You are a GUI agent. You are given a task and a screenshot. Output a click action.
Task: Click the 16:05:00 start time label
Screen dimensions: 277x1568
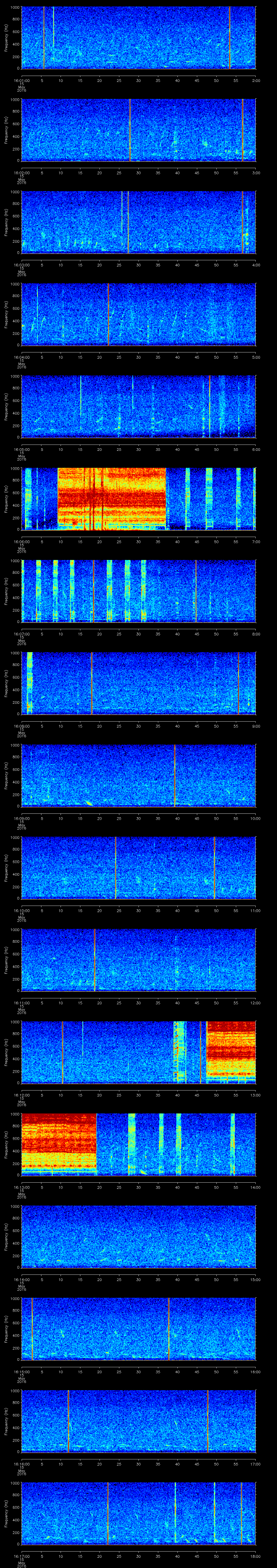click(x=21, y=449)
